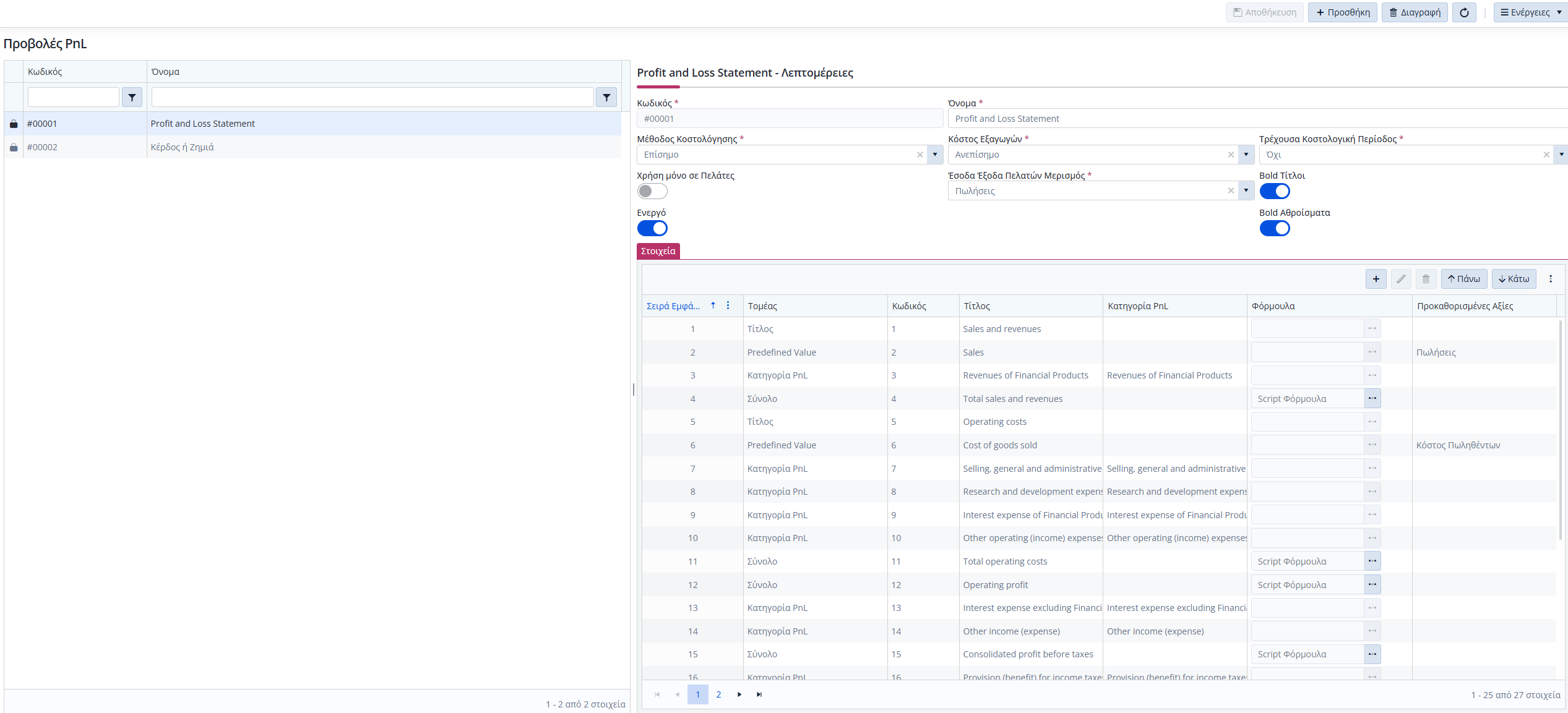Click the Διαγραφή delete button
The height and width of the screenshot is (713, 1568).
(x=1415, y=12)
